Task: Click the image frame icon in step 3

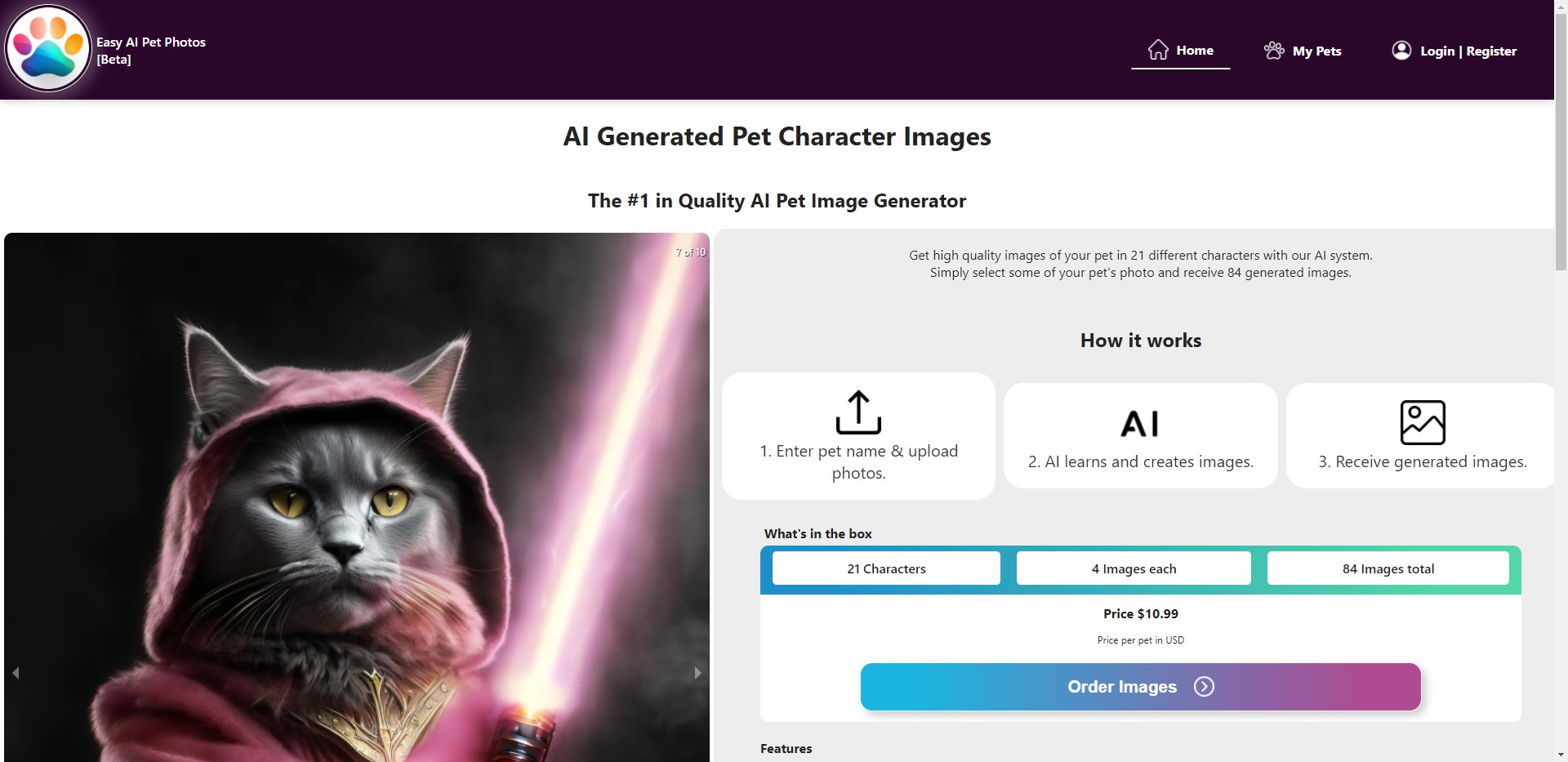Action: tap(1423, 422)
